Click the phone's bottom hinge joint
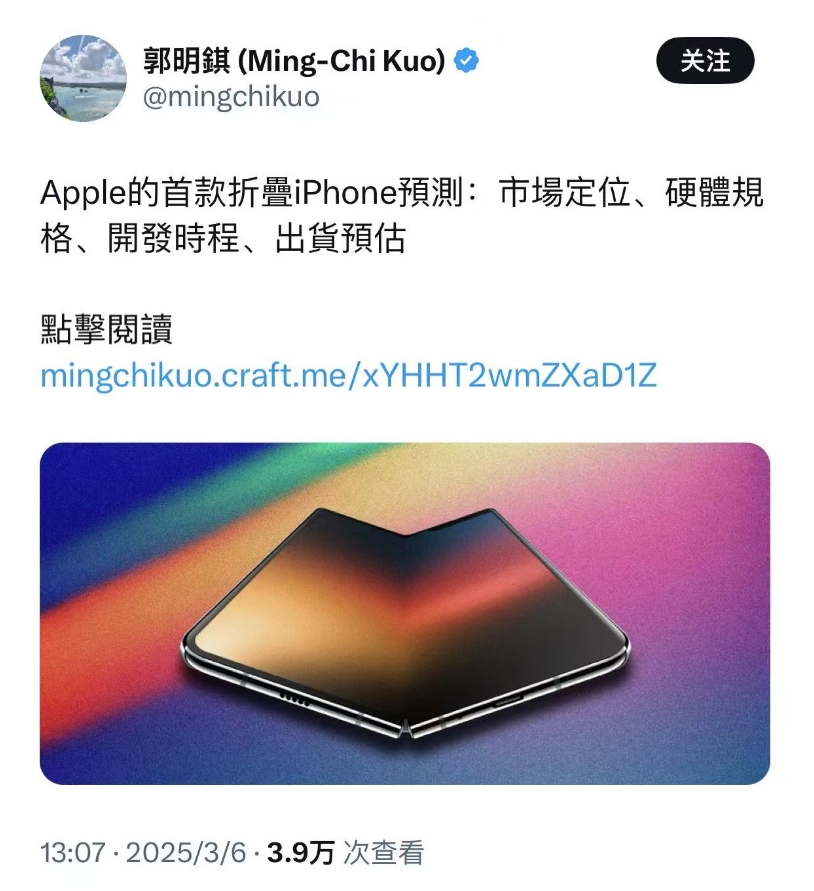This screenshot has width=814, height=891. [406, 730]
